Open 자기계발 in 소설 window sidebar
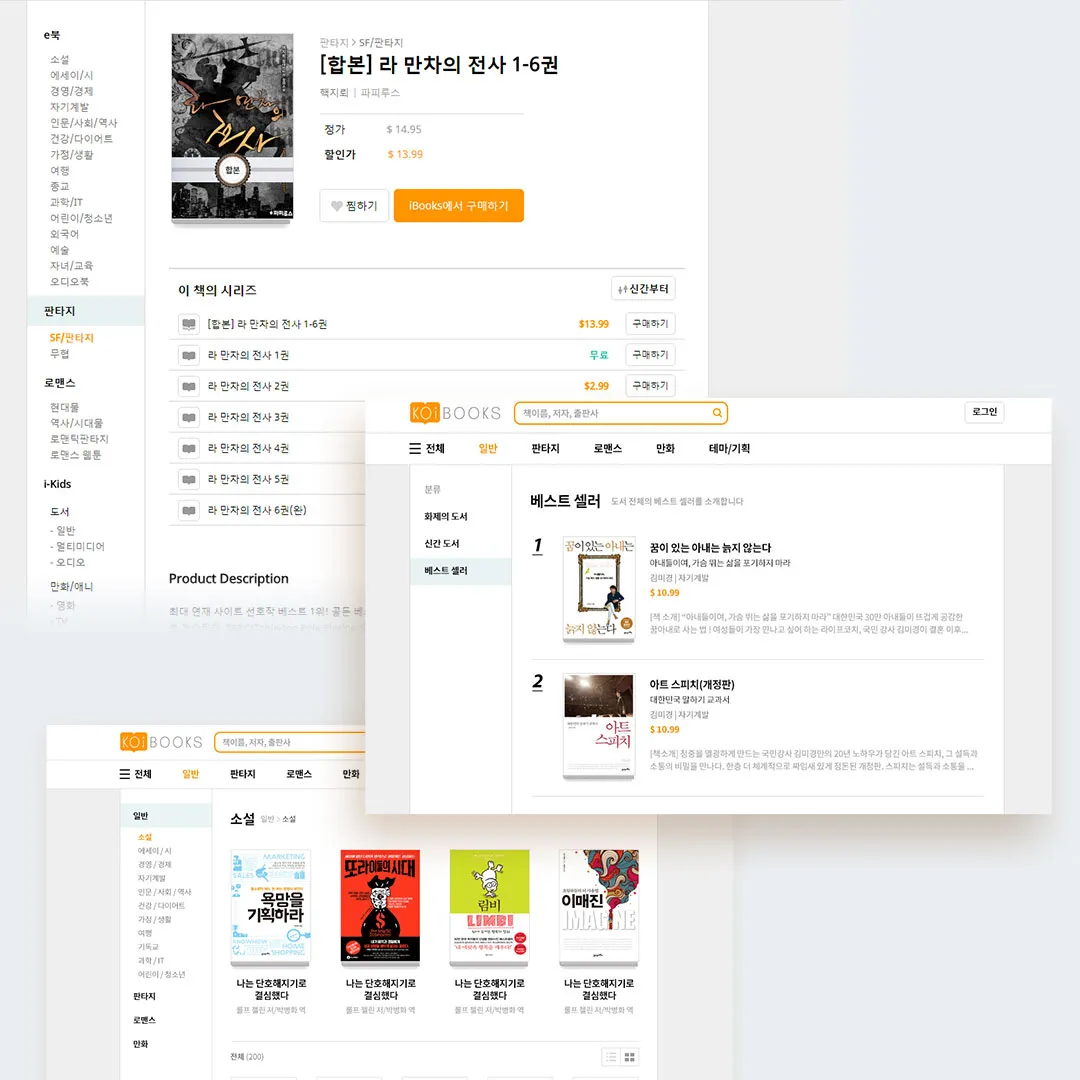This screenshot has width=1080, height=1080. (x=152, y=878)
